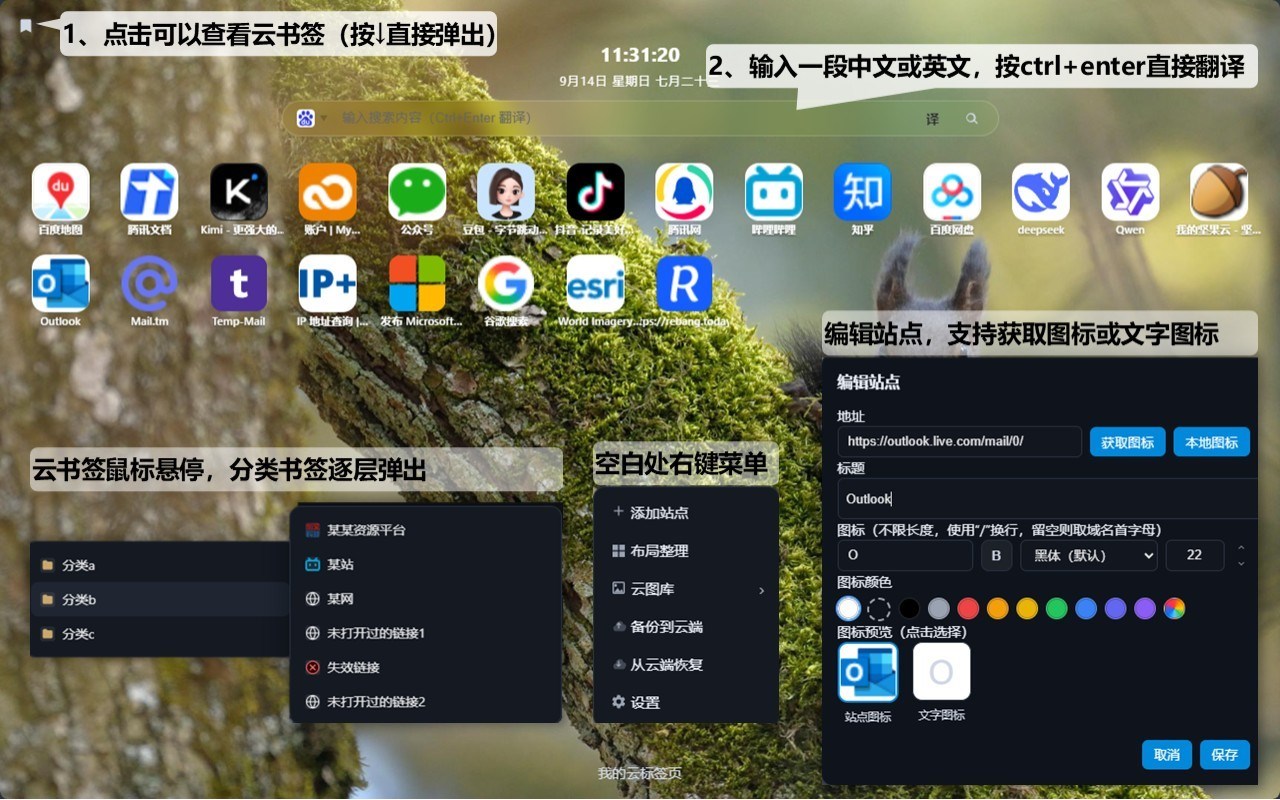
Task: Select the white icon color swatch
Action: 848,608
